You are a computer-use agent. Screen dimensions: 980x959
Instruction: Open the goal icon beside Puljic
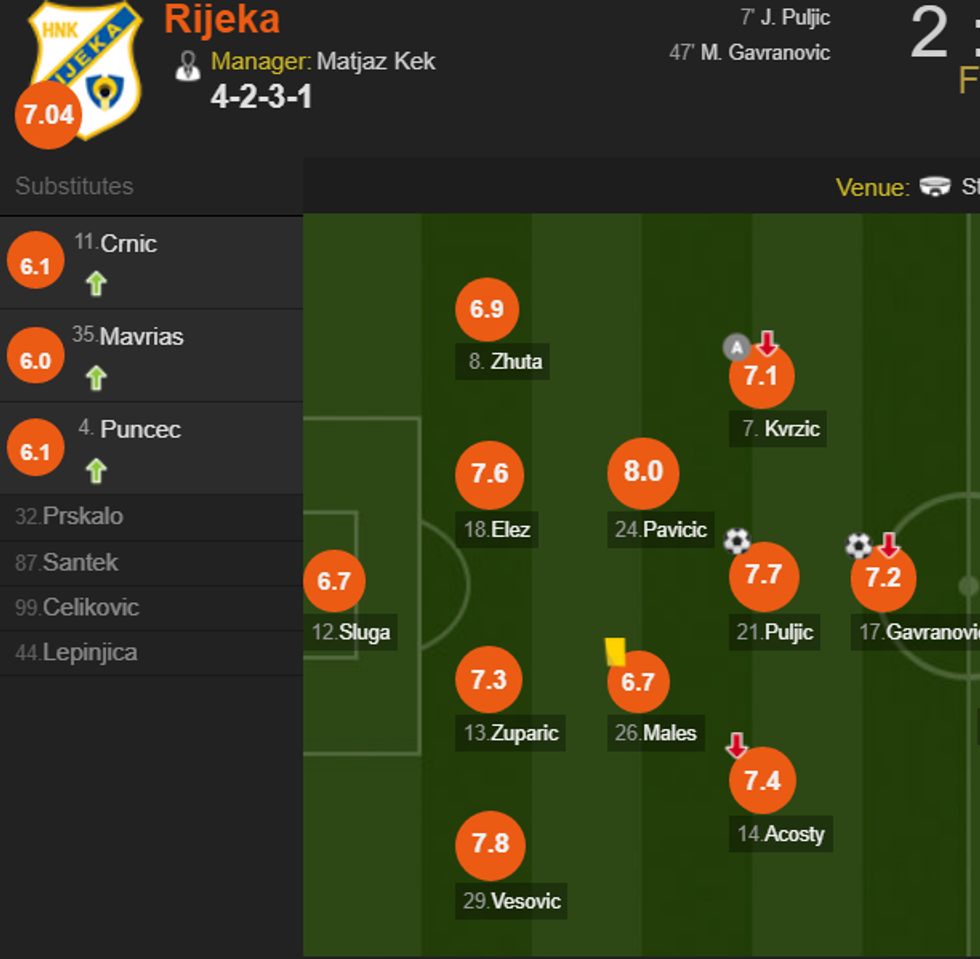[x=737, y=541]
